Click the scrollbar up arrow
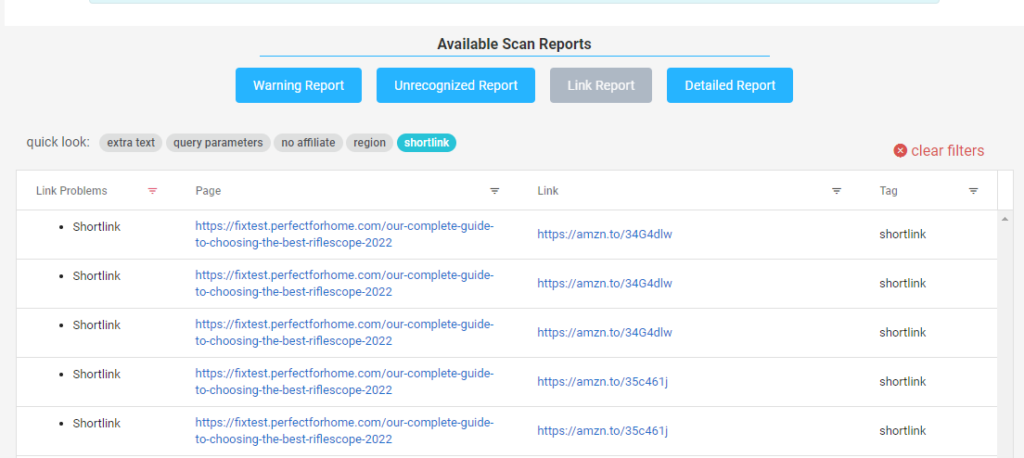This screenshot has width=1024, height=458. [1004, 219]
